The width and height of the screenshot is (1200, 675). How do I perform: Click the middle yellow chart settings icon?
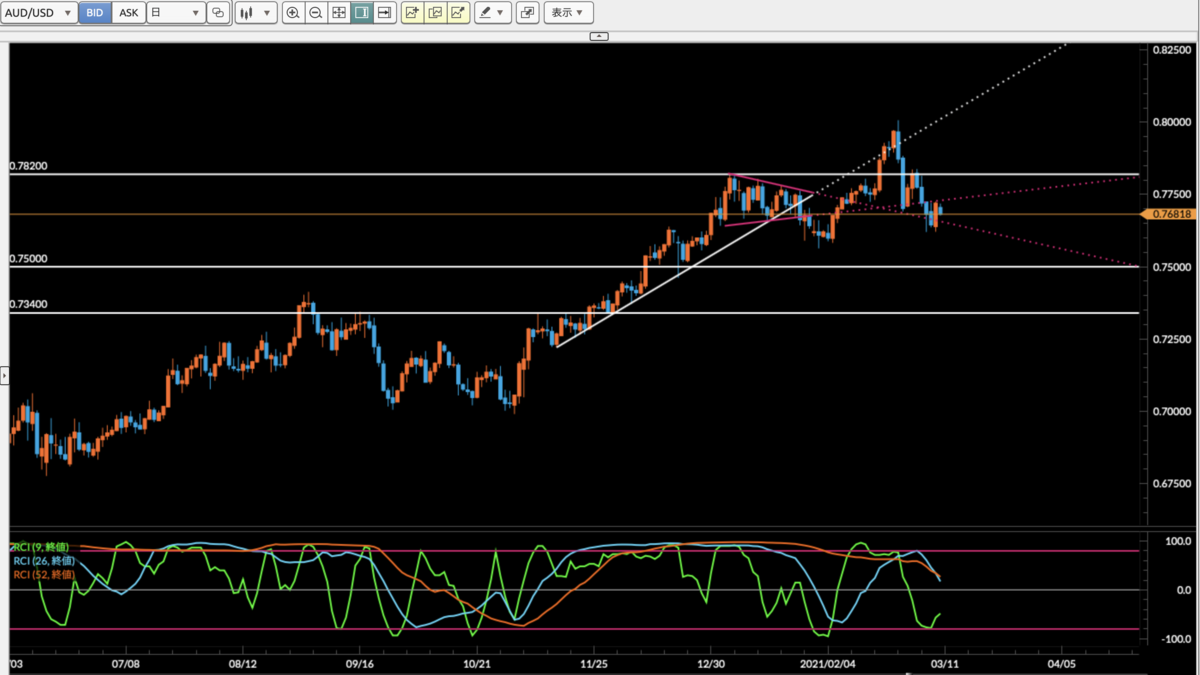pyautogui.click(x=435, y=13)
